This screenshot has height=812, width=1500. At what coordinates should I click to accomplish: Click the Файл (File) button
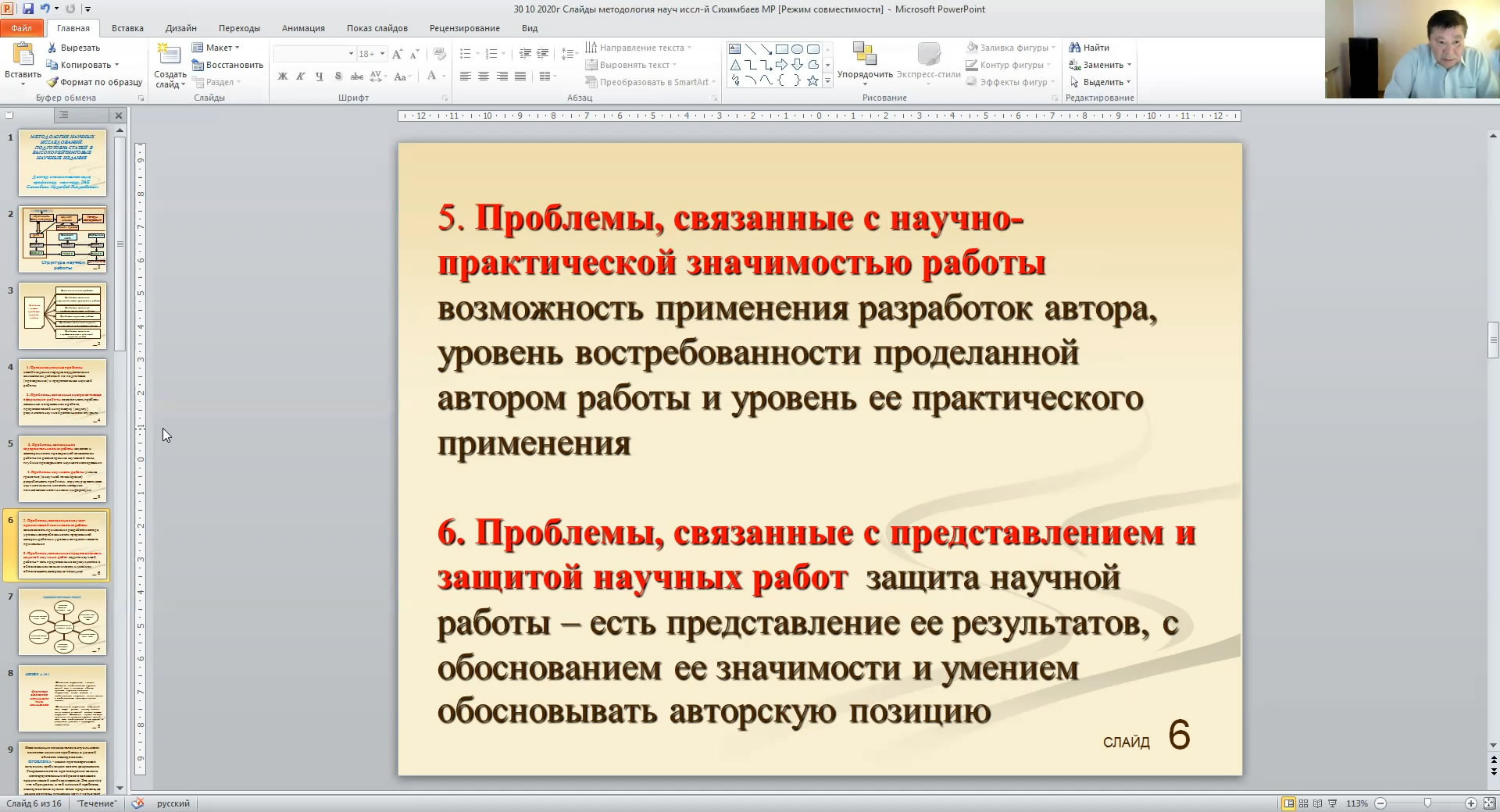click(22, 28)
